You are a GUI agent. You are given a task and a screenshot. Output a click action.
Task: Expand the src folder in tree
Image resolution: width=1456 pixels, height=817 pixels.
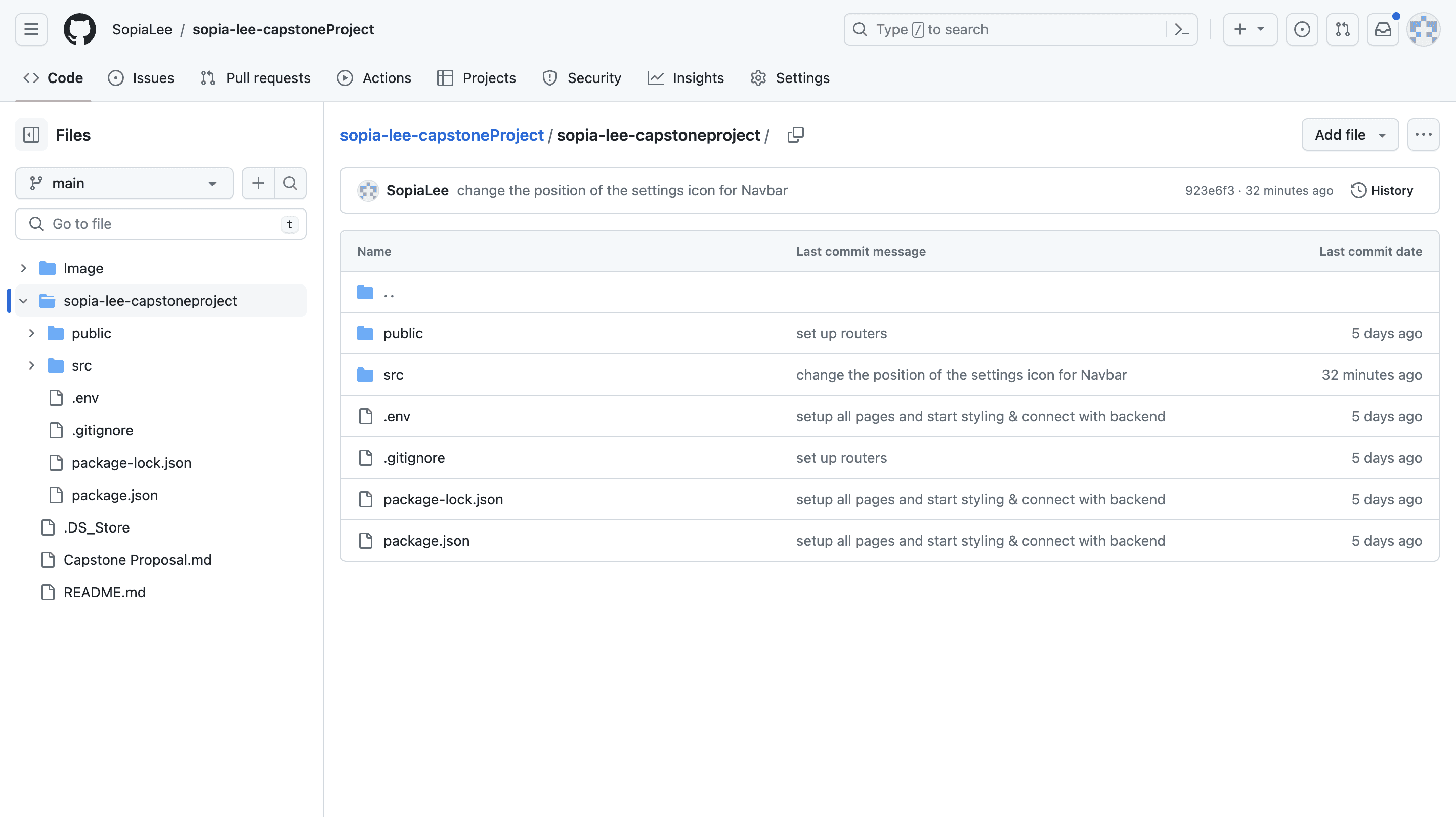click(32, 366)
